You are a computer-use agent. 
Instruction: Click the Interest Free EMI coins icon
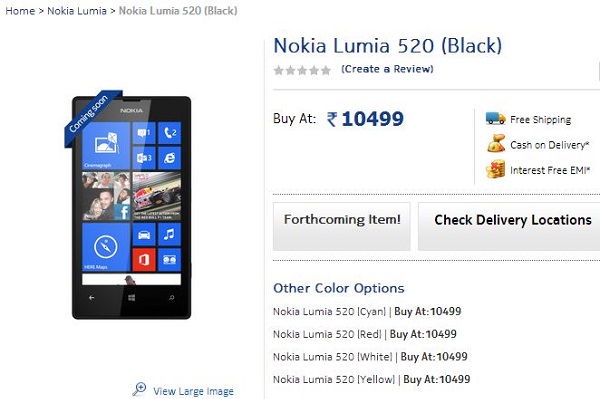tap(496, 169)
